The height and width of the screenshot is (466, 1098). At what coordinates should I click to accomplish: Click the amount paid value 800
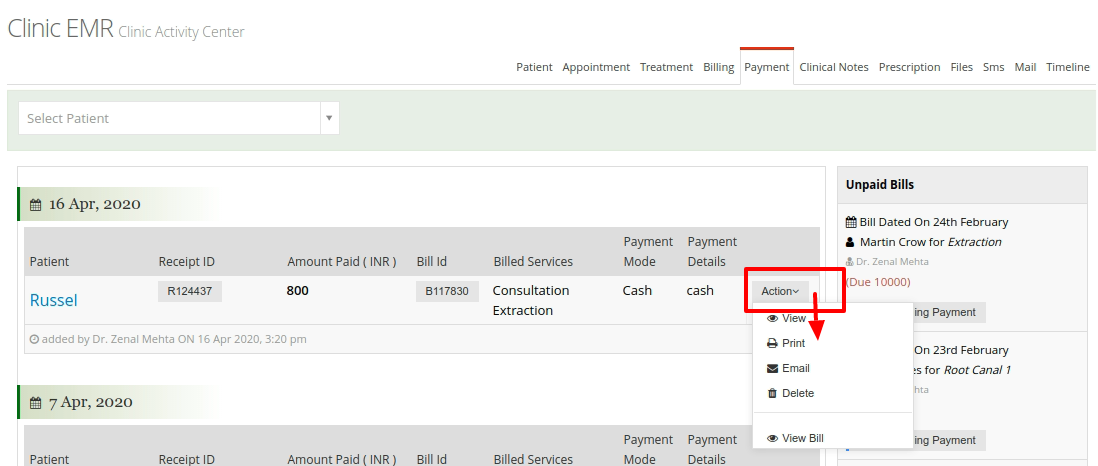tap(298, 290)
